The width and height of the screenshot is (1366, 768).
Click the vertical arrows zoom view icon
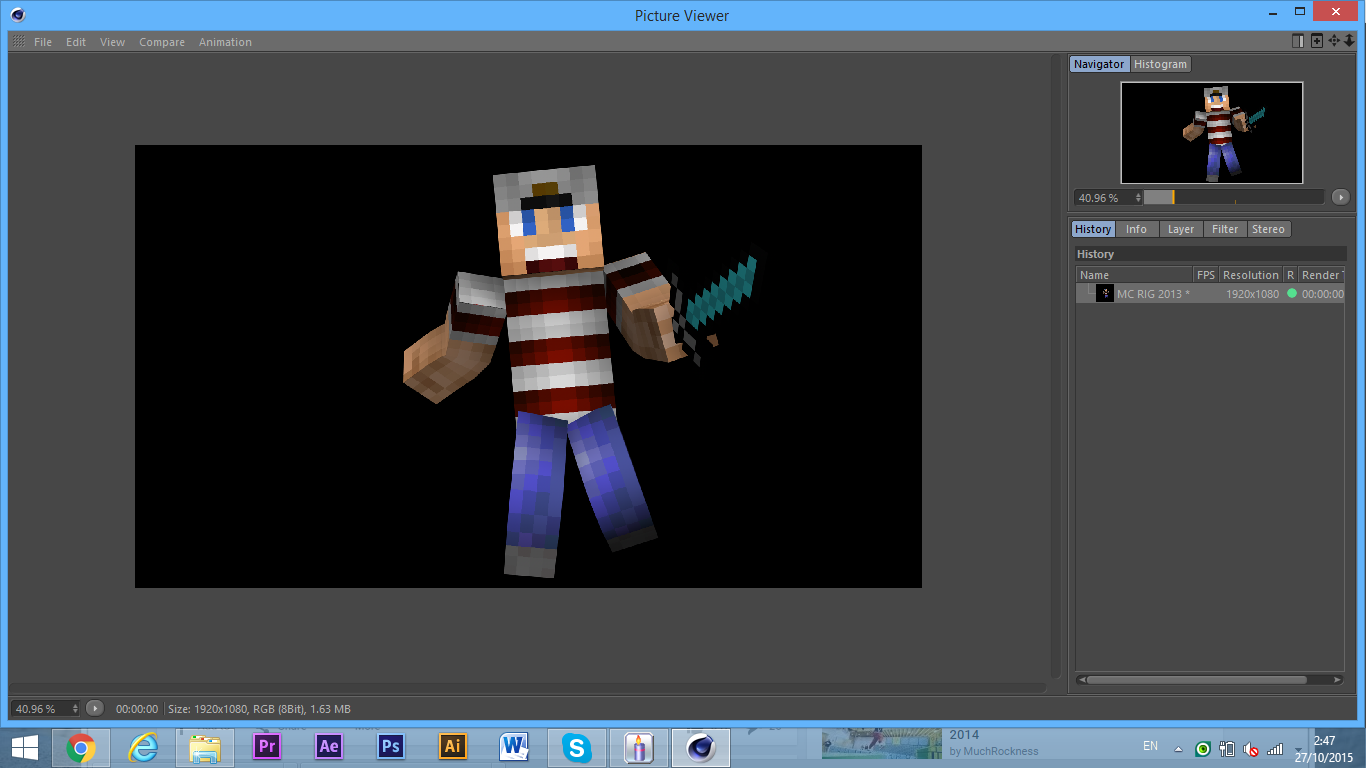tap(1348, 41)
